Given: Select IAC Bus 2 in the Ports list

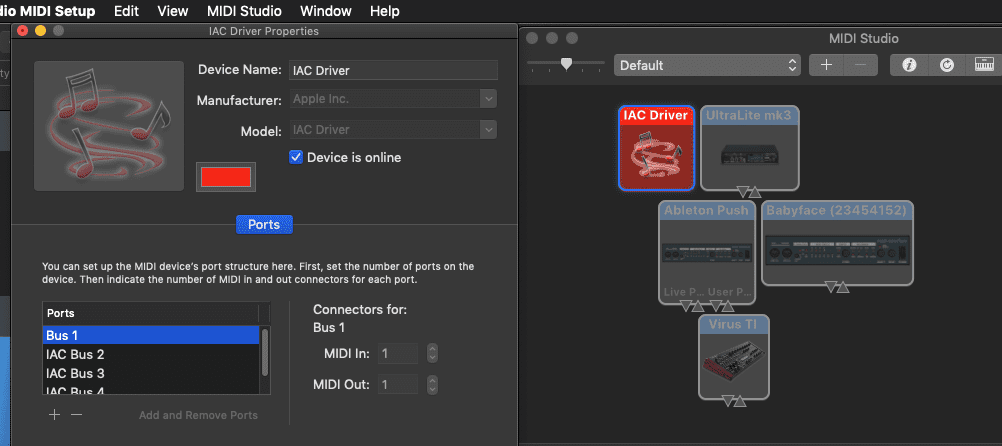Looking at the screenshot, I should (151, 354).
